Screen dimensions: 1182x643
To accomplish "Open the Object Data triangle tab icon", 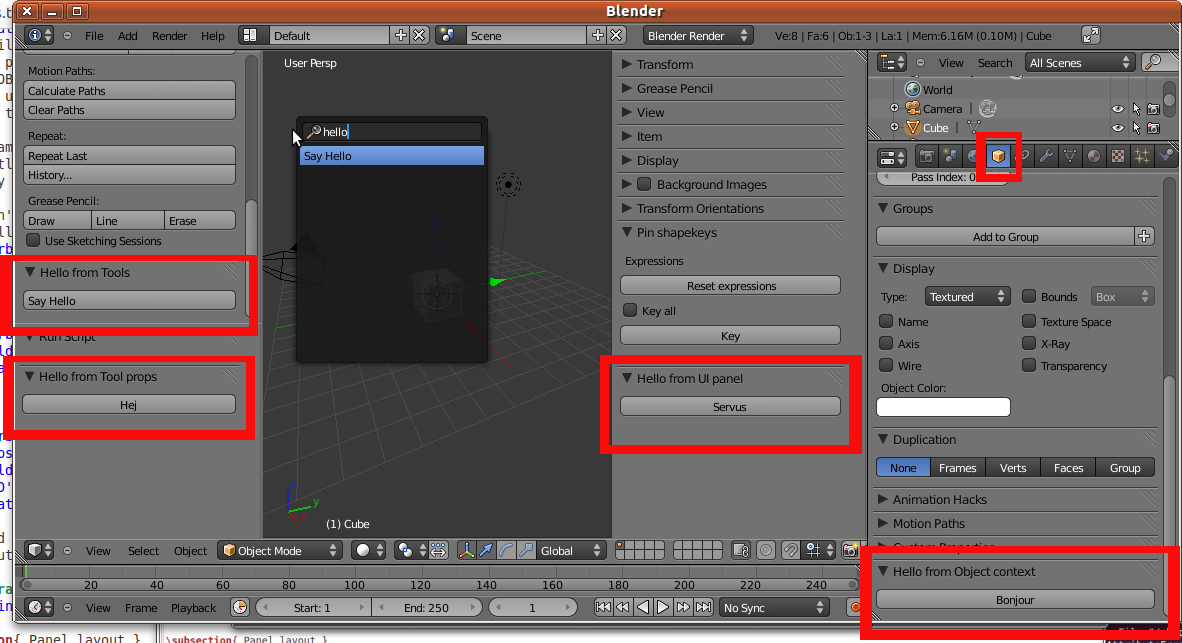I will pyautogui.click(x=1070, y=157).
